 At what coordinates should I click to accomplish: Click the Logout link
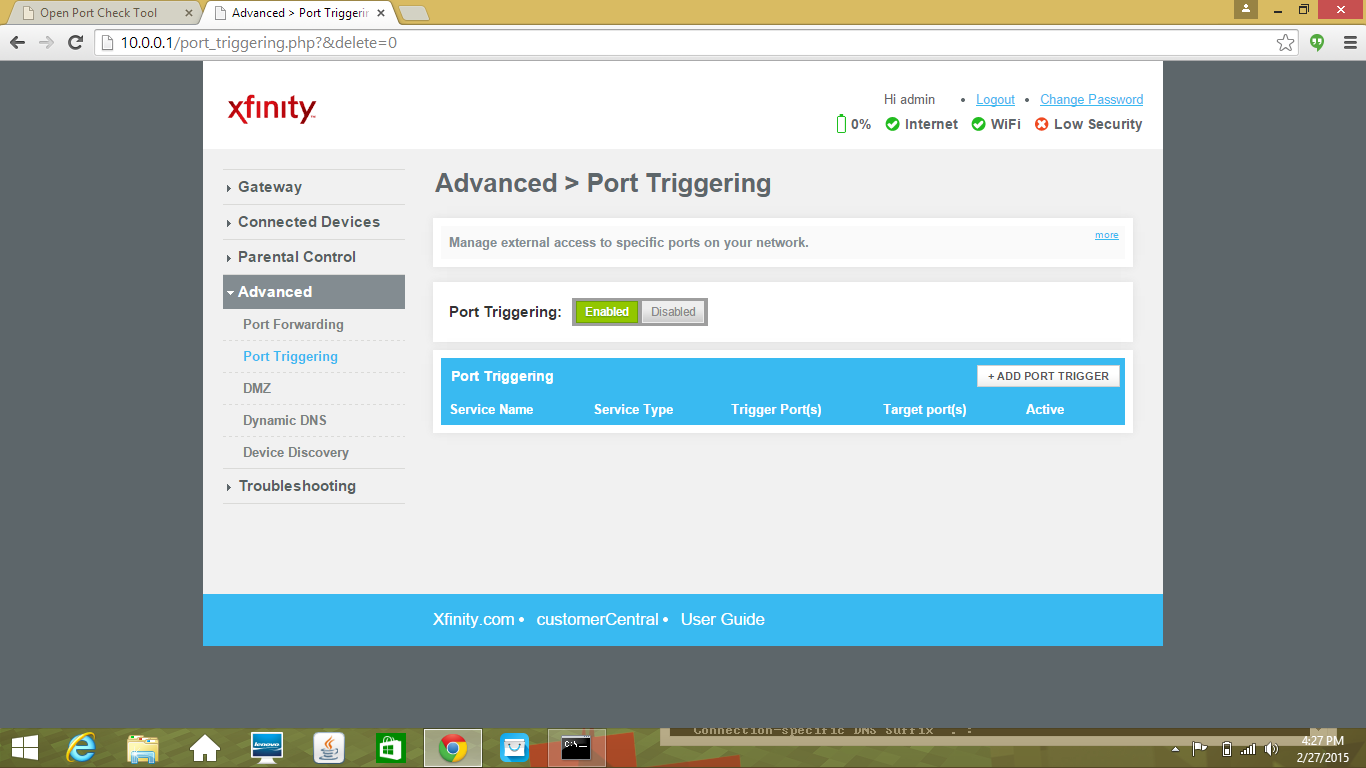(x=995, y=99)
